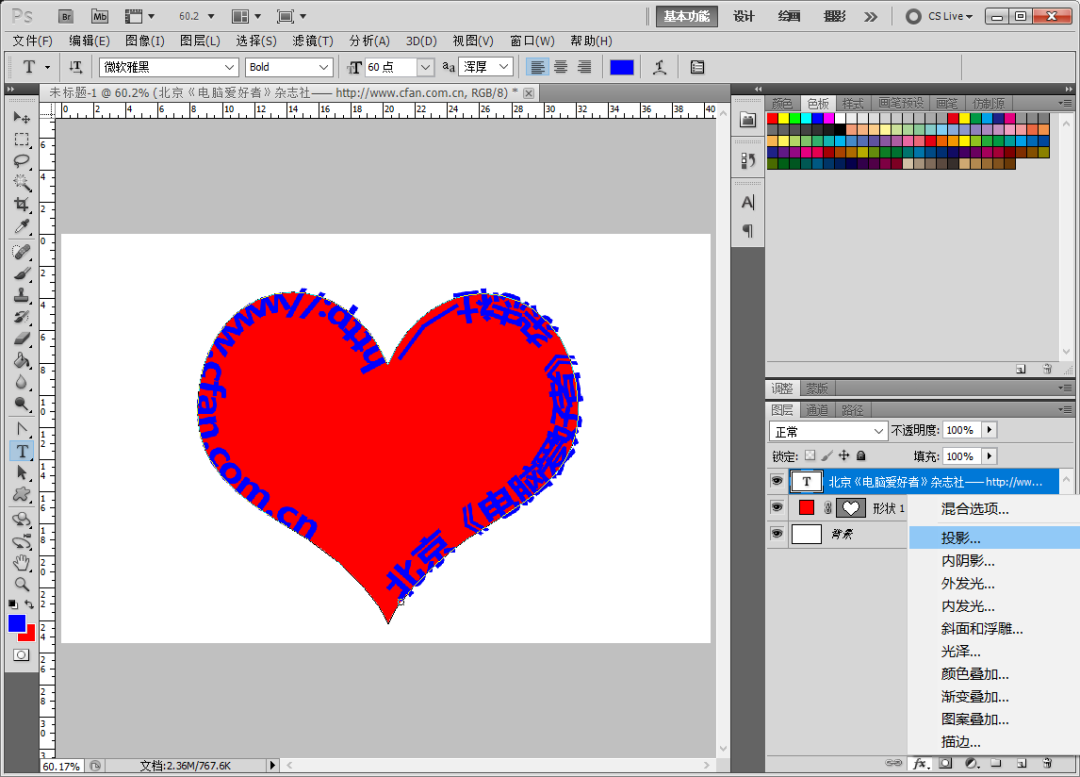Select the Rectangular Marquee tool

21,140
